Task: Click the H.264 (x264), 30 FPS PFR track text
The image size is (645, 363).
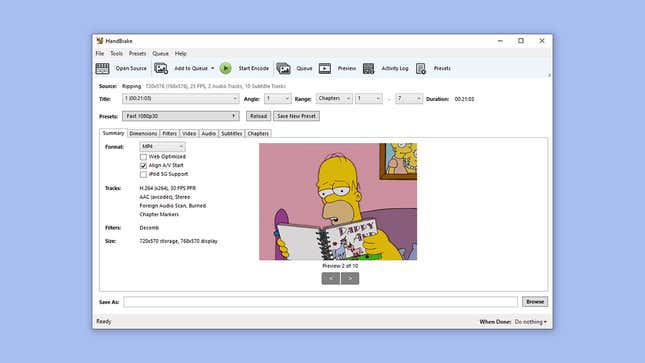Action: [x=167, y=188]
